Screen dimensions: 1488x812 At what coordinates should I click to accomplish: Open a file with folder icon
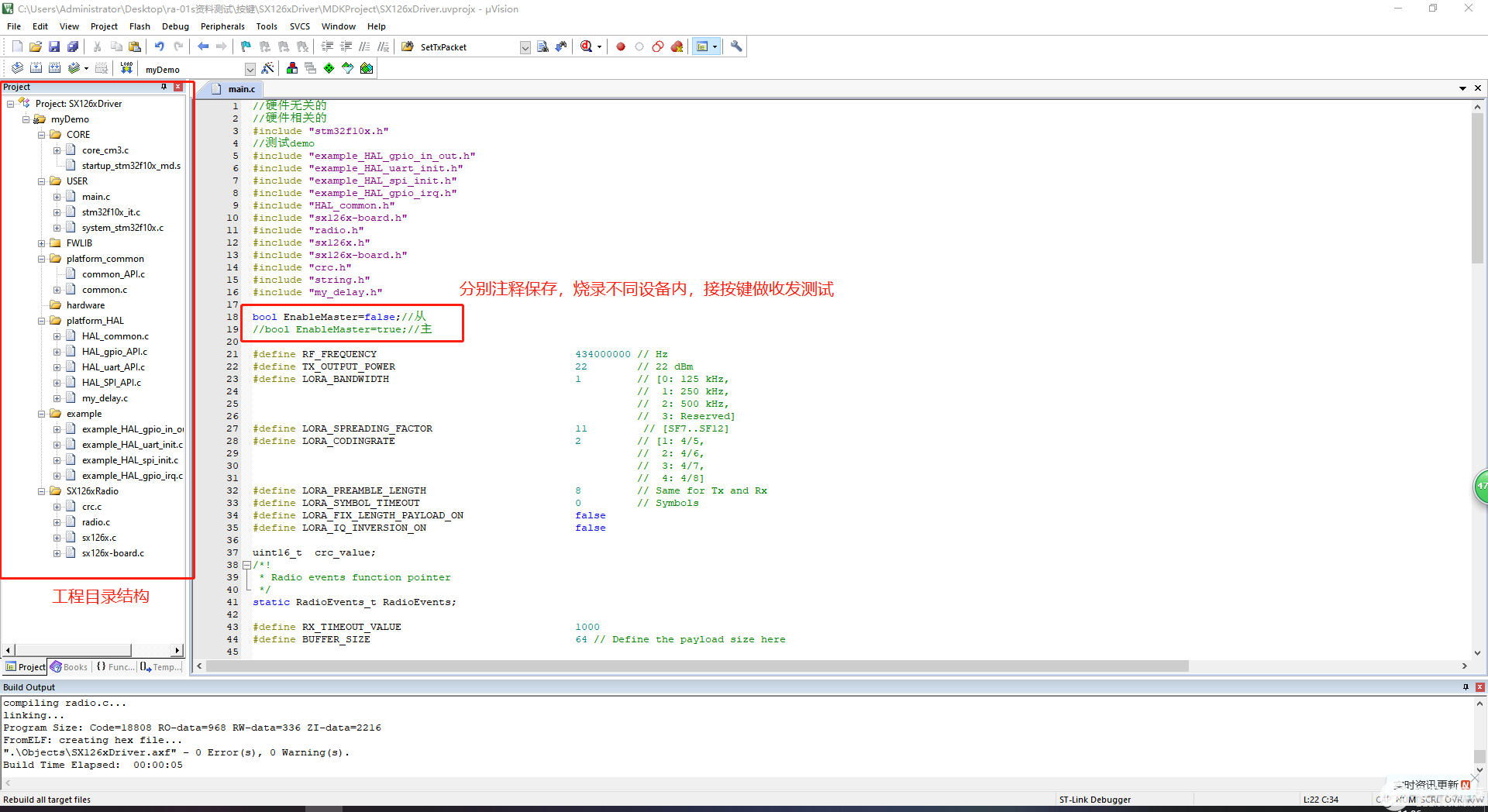coord(36,46)
